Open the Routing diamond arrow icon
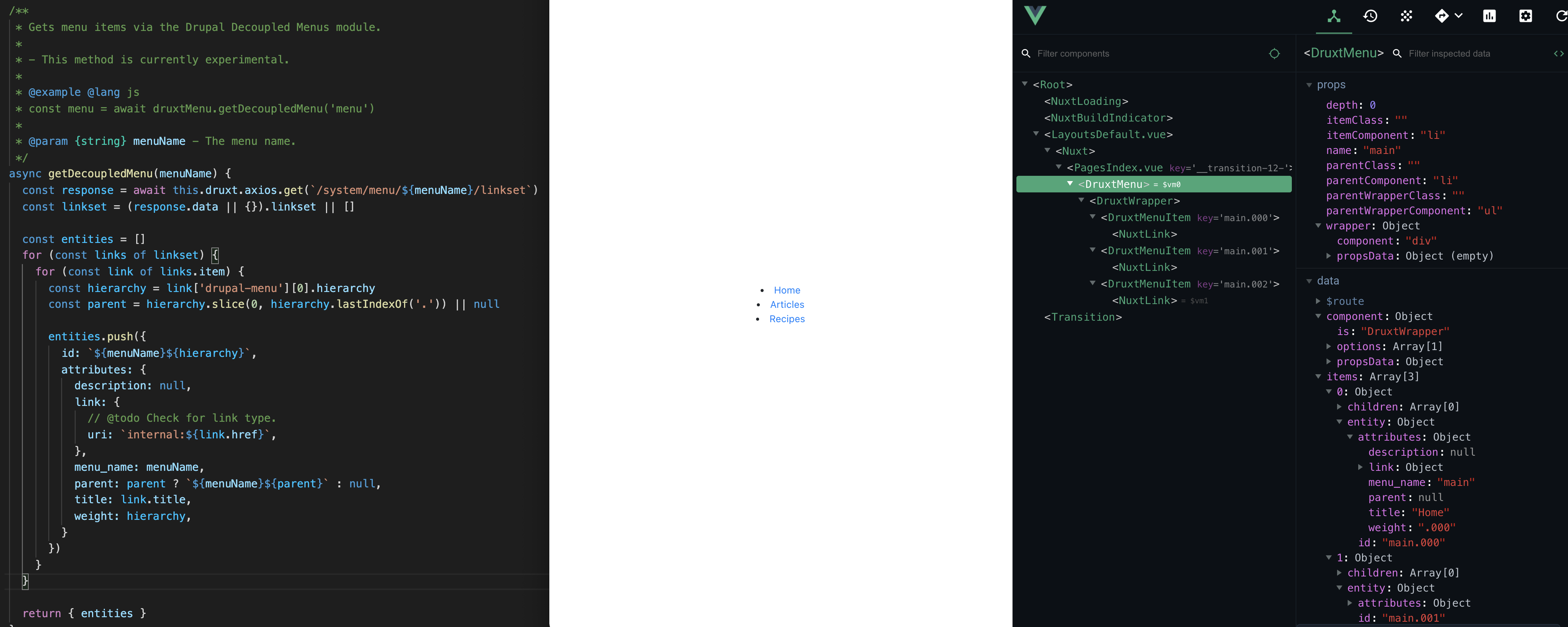1568x627 pixels. coord(1441,17)
